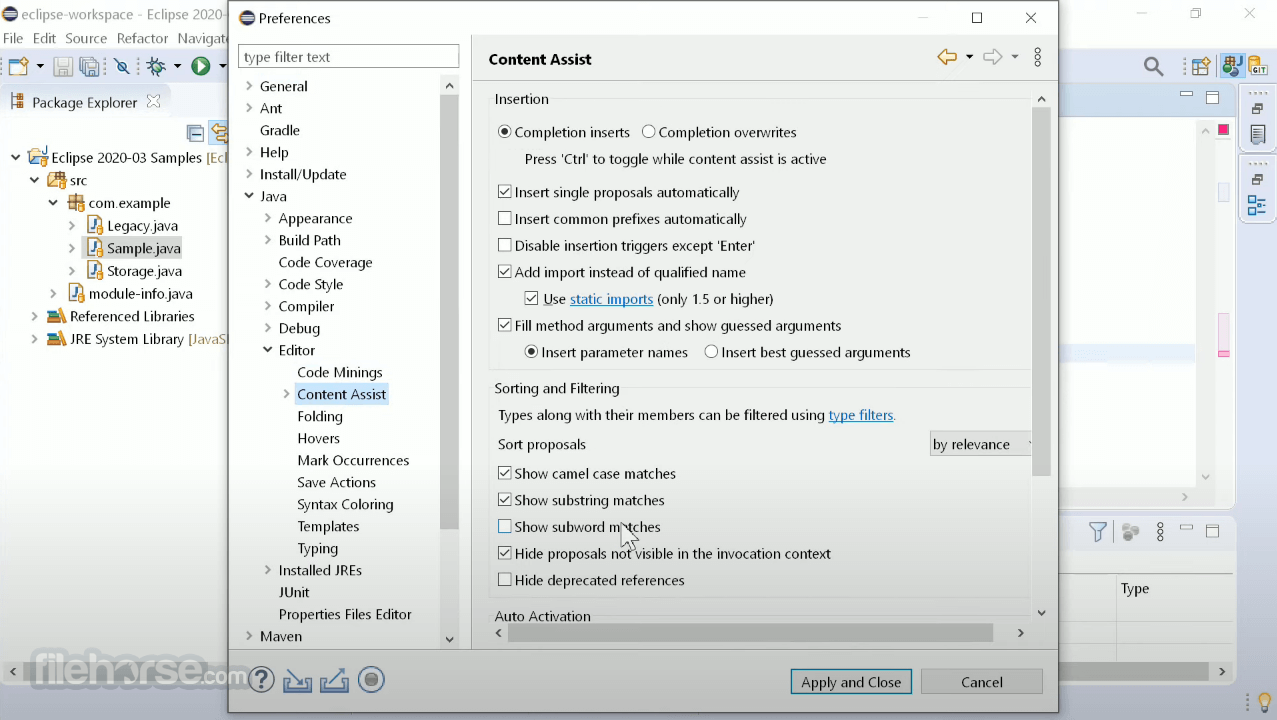Viewport: 1277px width, 720px height.
Task: Open the static imports link
Action: [x=611, y=299]
